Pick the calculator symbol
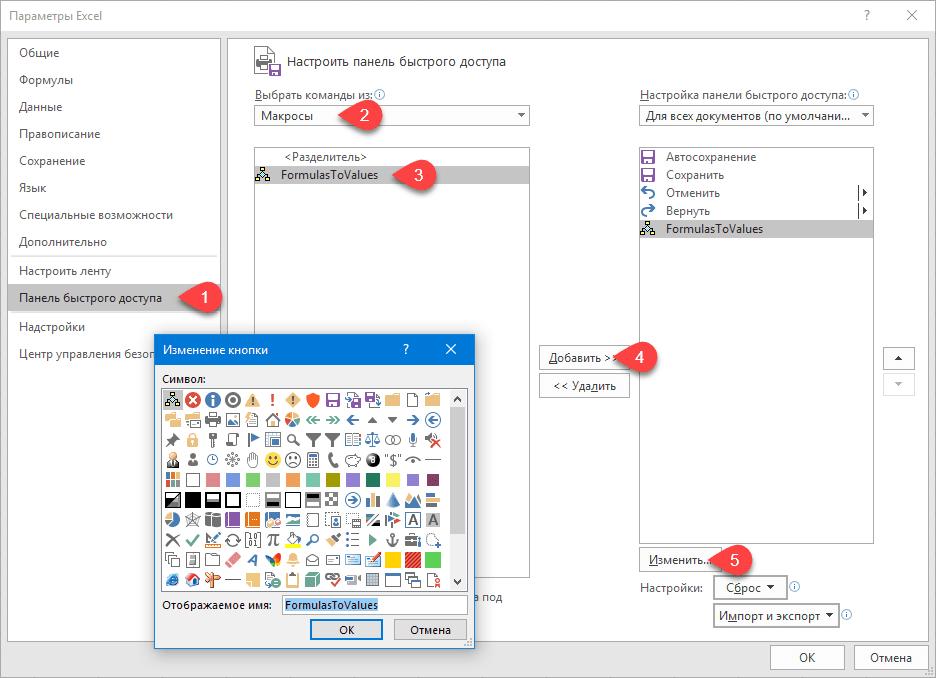This screenshot has width=936, height=678. 313,459
